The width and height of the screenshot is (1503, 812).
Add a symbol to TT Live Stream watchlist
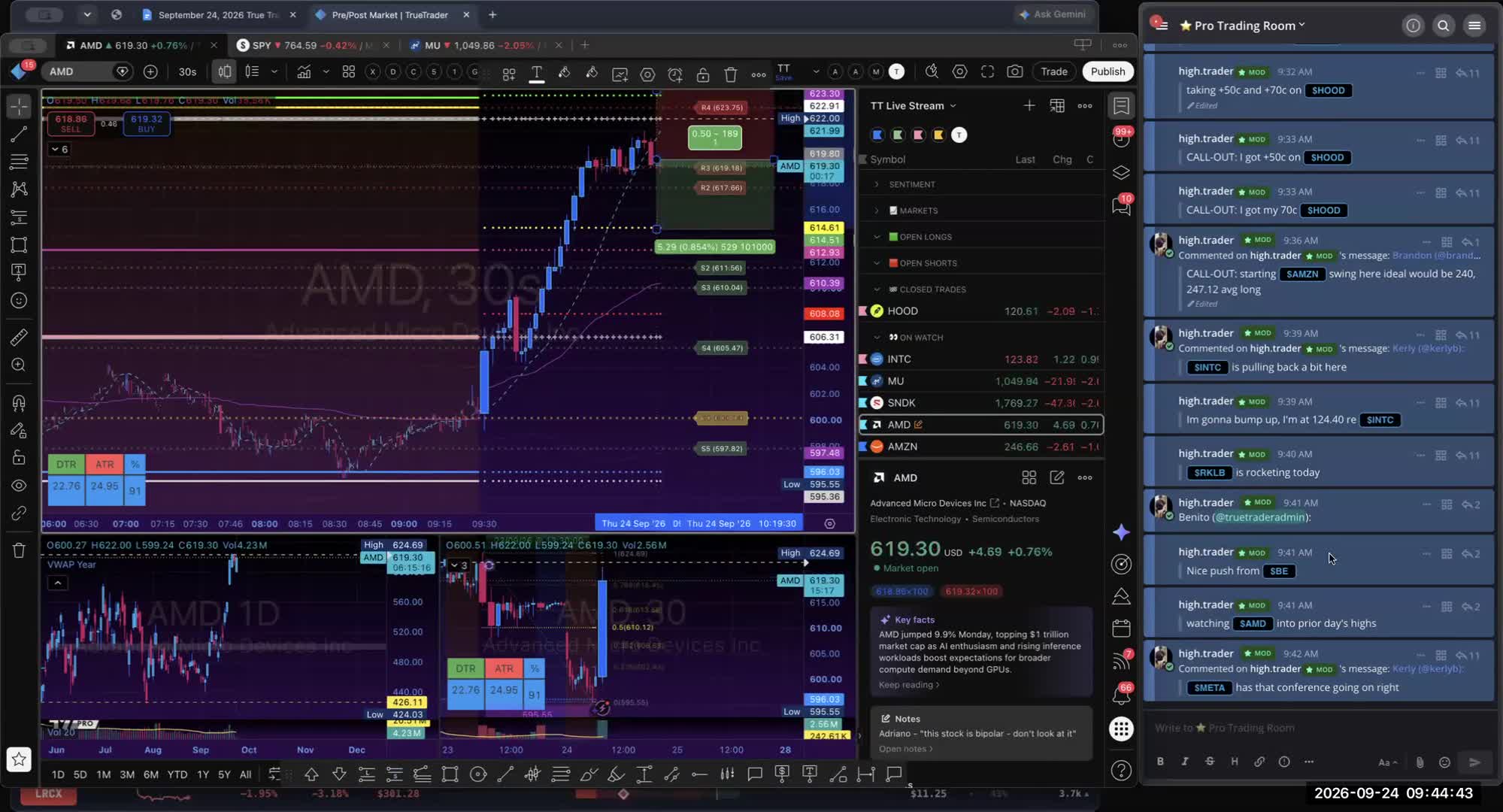(1029, 106)
